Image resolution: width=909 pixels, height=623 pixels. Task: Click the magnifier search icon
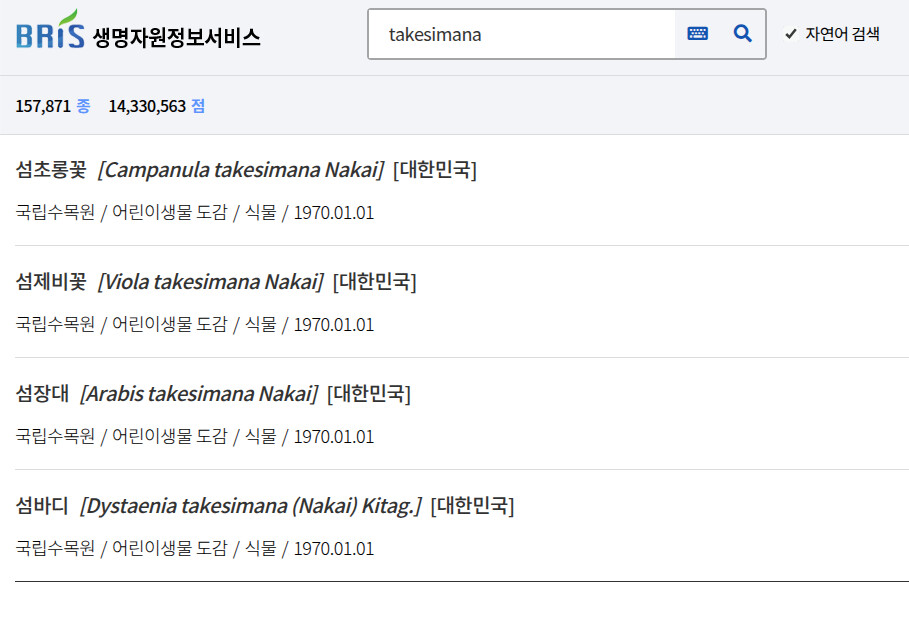[742, 34]
